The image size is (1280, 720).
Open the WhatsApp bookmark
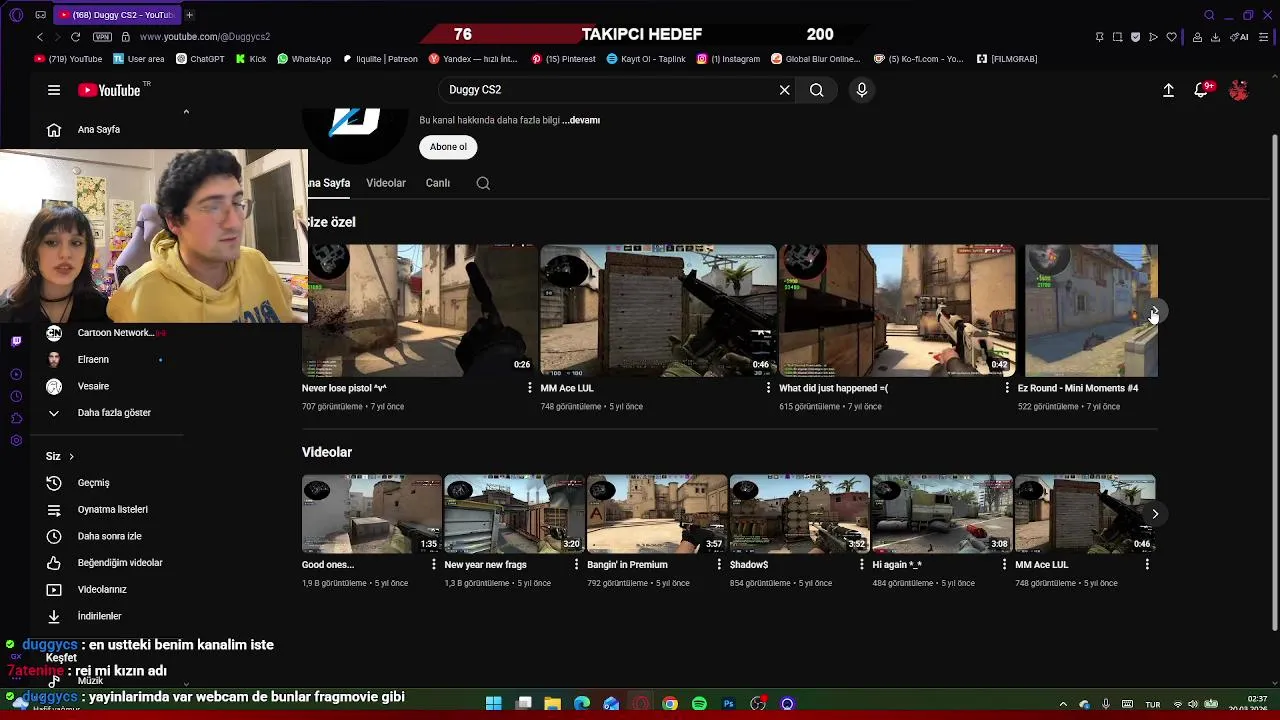click(304, 59)
